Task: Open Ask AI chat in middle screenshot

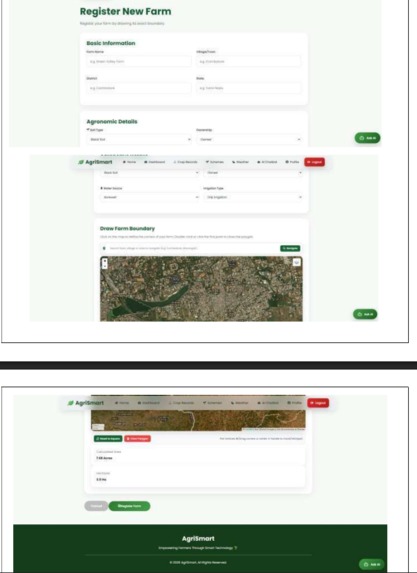Action: coord(365,314)
